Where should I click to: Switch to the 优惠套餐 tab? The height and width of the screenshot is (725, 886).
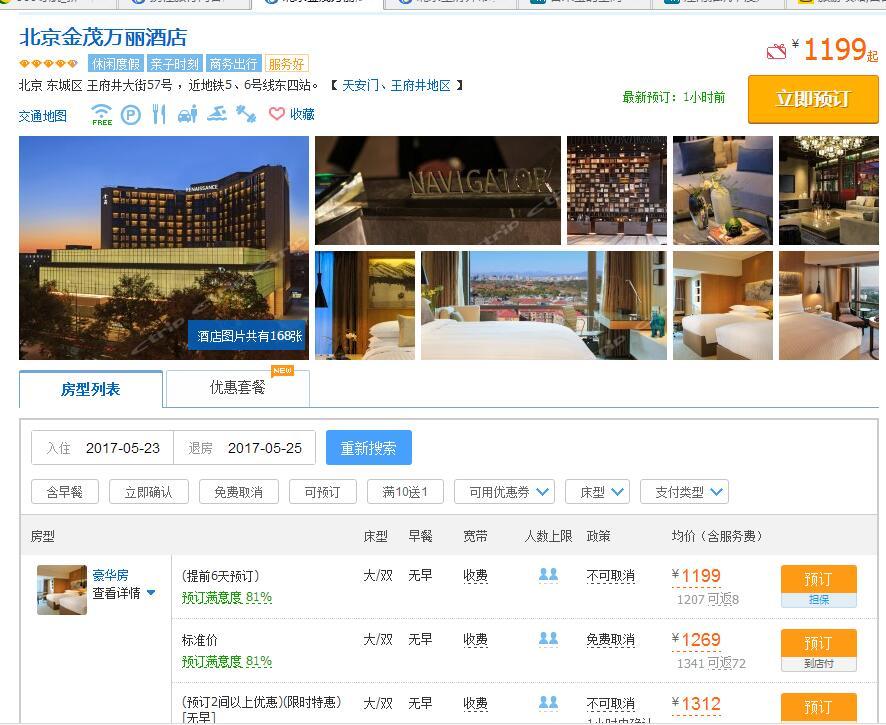[237, 388]
